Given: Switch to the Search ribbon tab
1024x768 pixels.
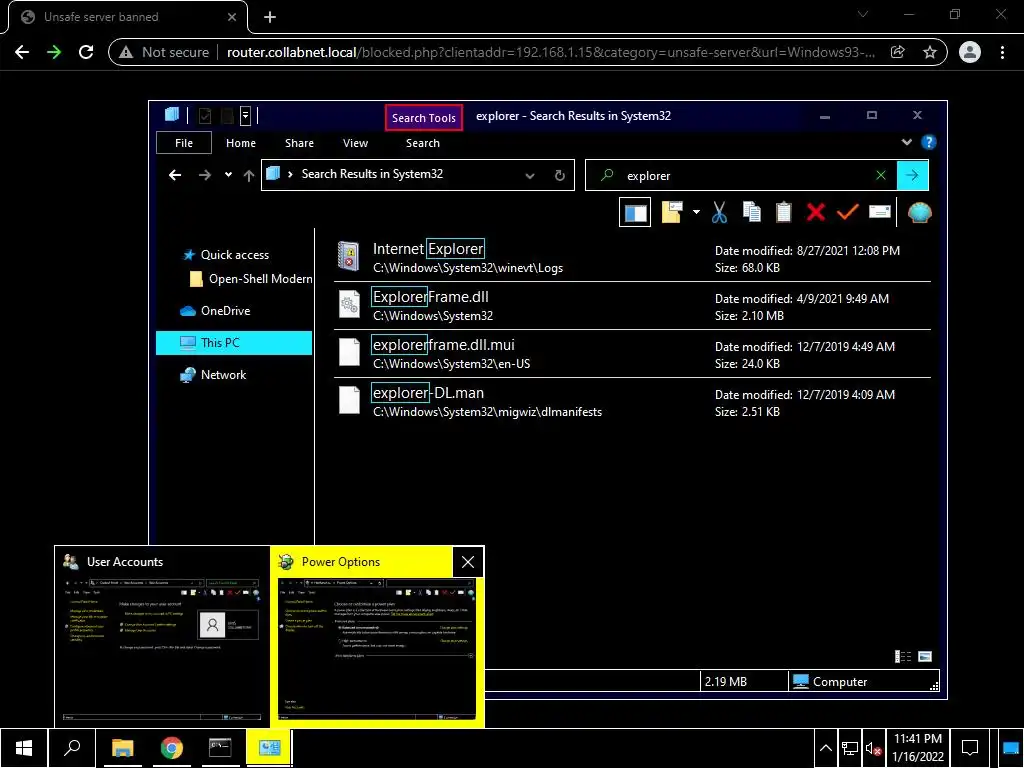Looking at the screenshot, I should tap(423, 143).
